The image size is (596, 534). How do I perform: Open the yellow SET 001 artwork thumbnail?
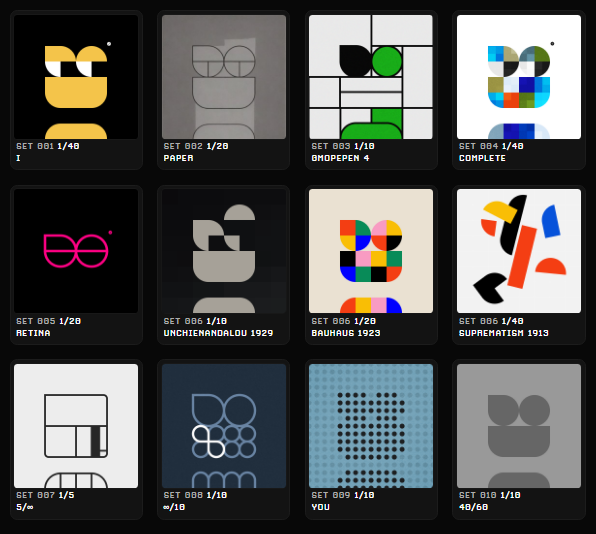(76, 77)
